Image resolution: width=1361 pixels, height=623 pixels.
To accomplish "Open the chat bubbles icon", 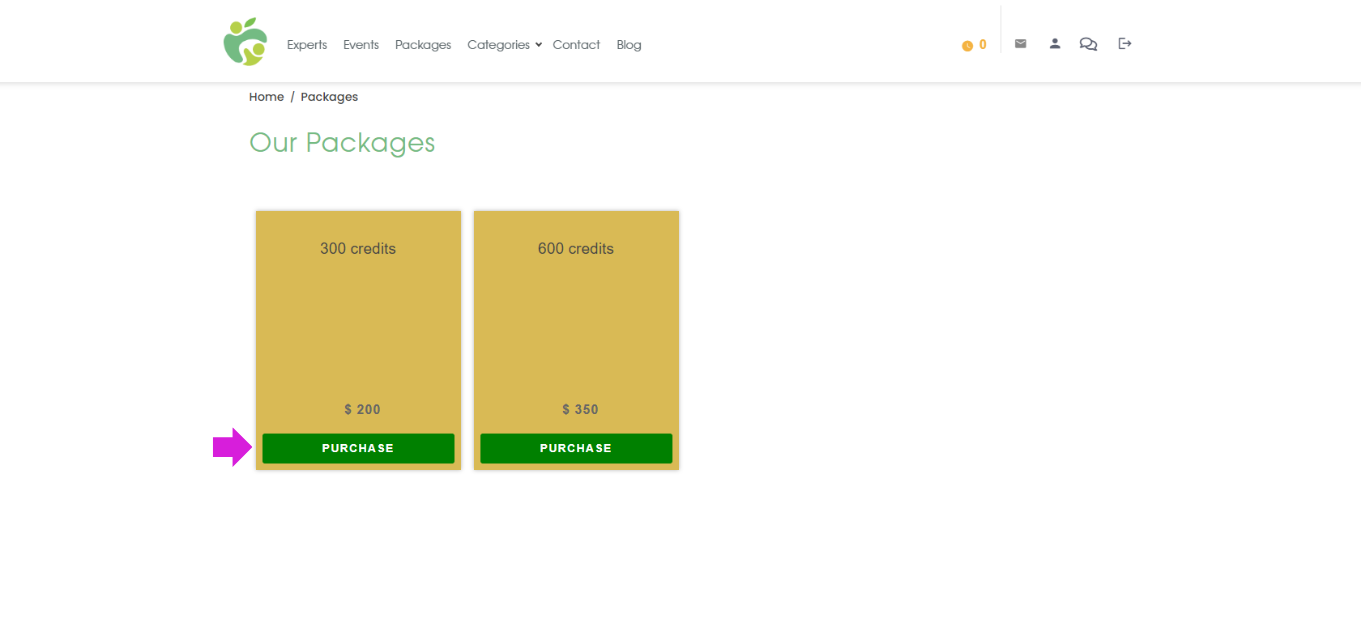I will pos(1088,44).
